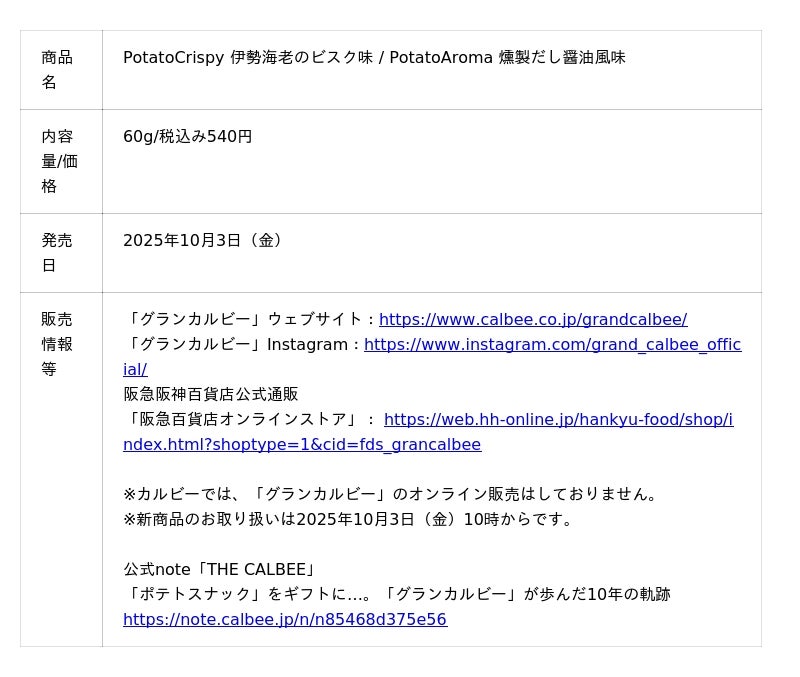Screen dimensions: 800x677
Task: Click the 商品名 header cell
Action: click(x=57, y=70)
